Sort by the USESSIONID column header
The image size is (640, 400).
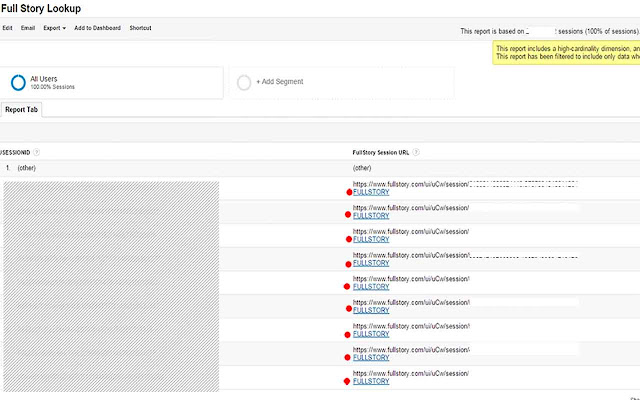click(15, 153)
